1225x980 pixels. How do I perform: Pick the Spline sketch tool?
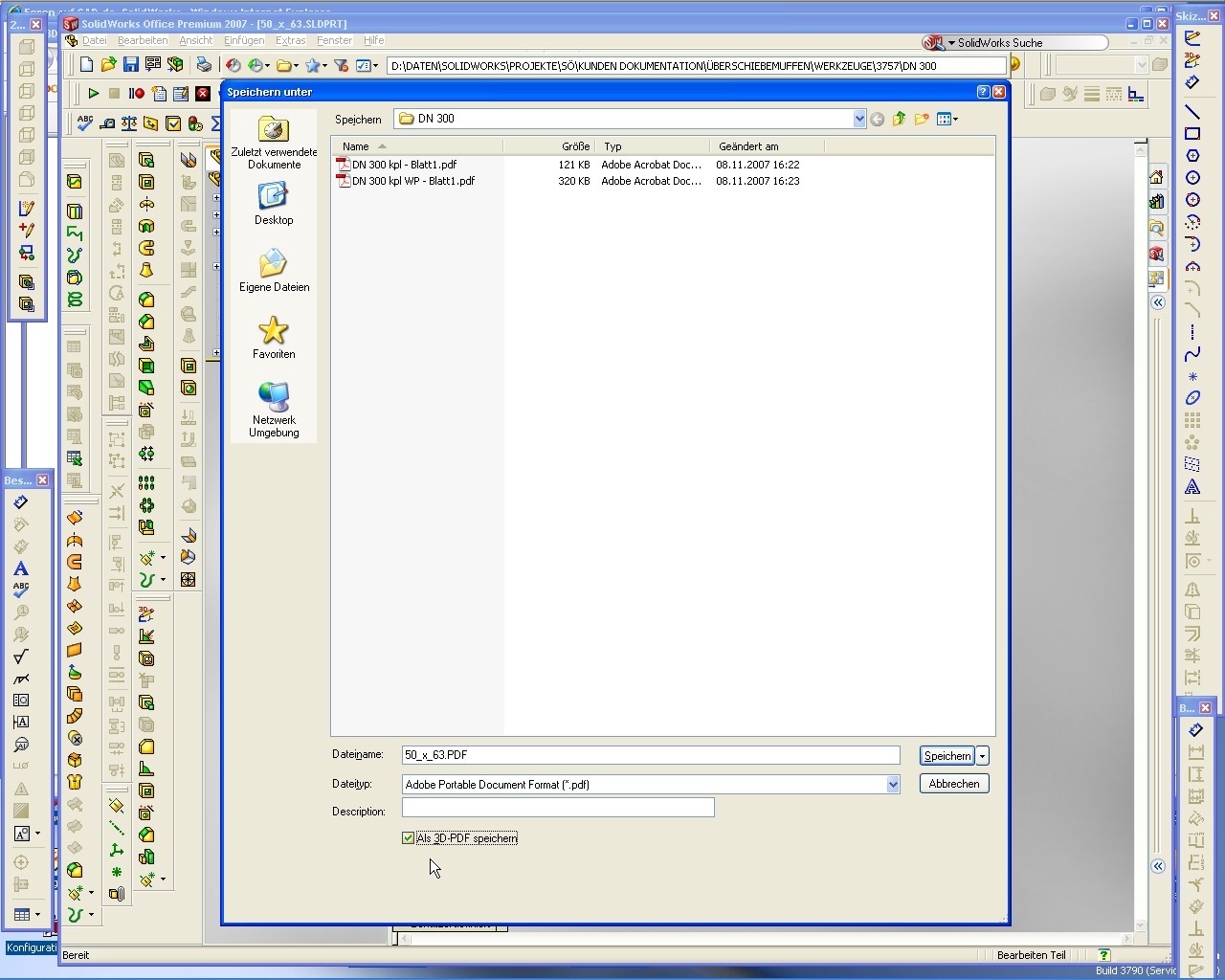point(1192,355)
